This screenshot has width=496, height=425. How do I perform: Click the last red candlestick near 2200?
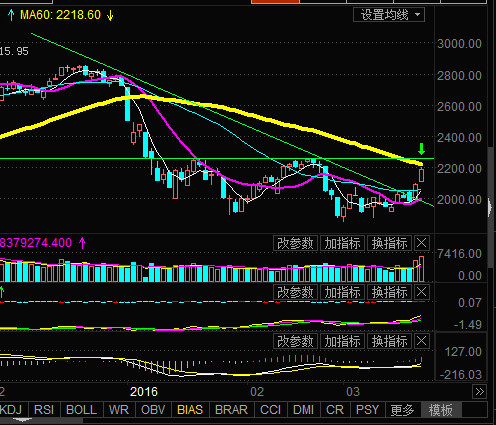click(421, 175)
